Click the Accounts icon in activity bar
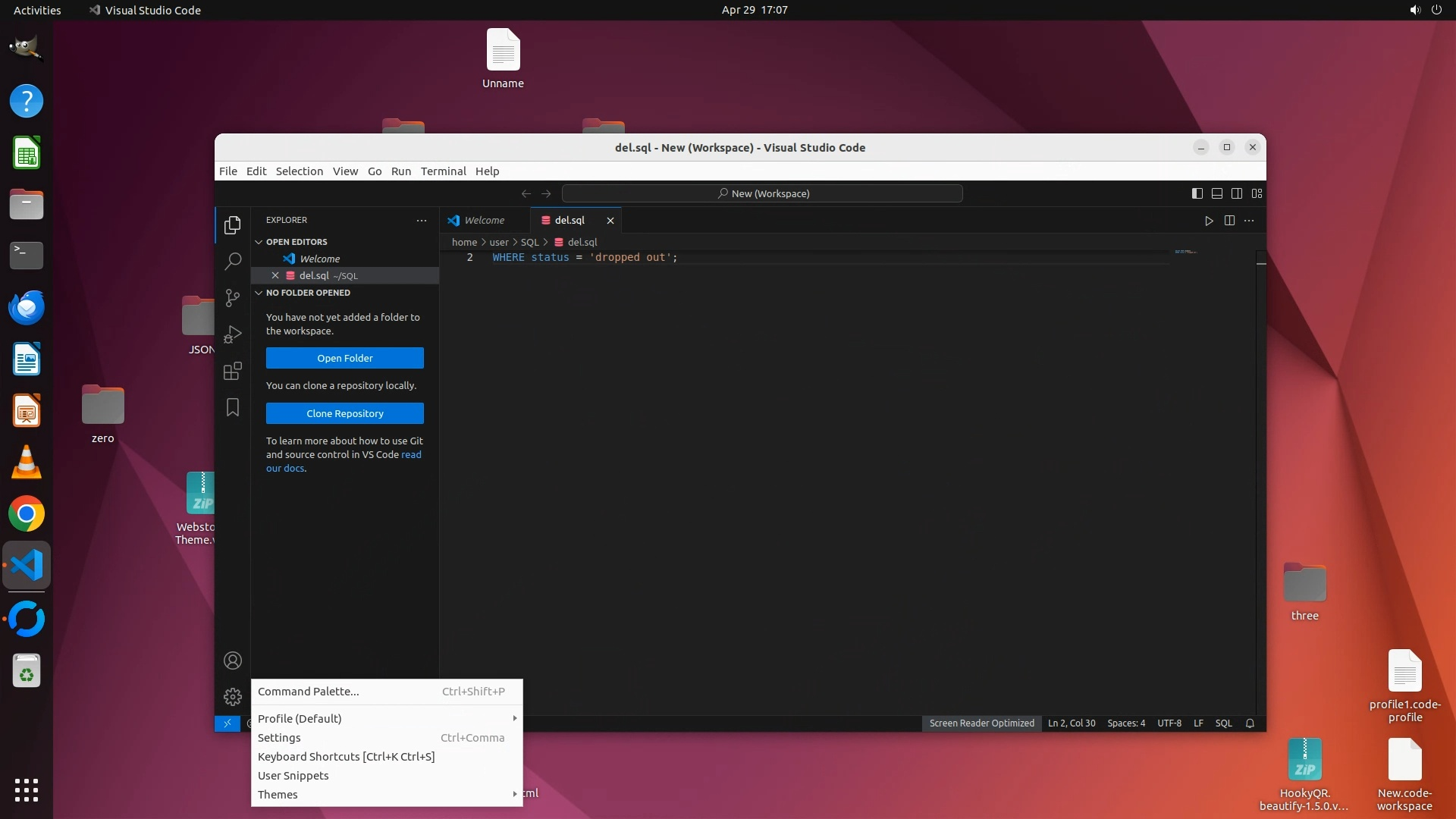Screen dimensions: 1456x819 tap(232, 661)
